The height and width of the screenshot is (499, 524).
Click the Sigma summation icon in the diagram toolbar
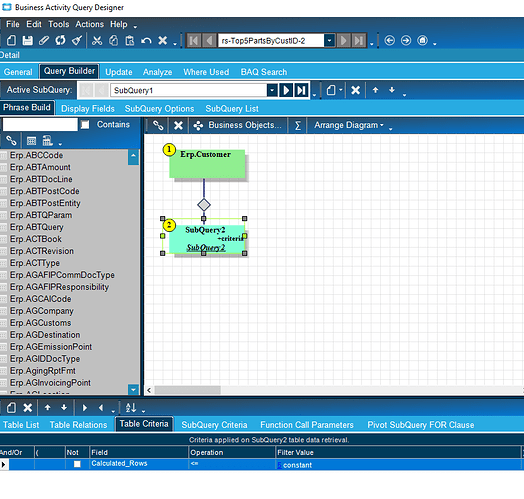click(x=297, y=125)
